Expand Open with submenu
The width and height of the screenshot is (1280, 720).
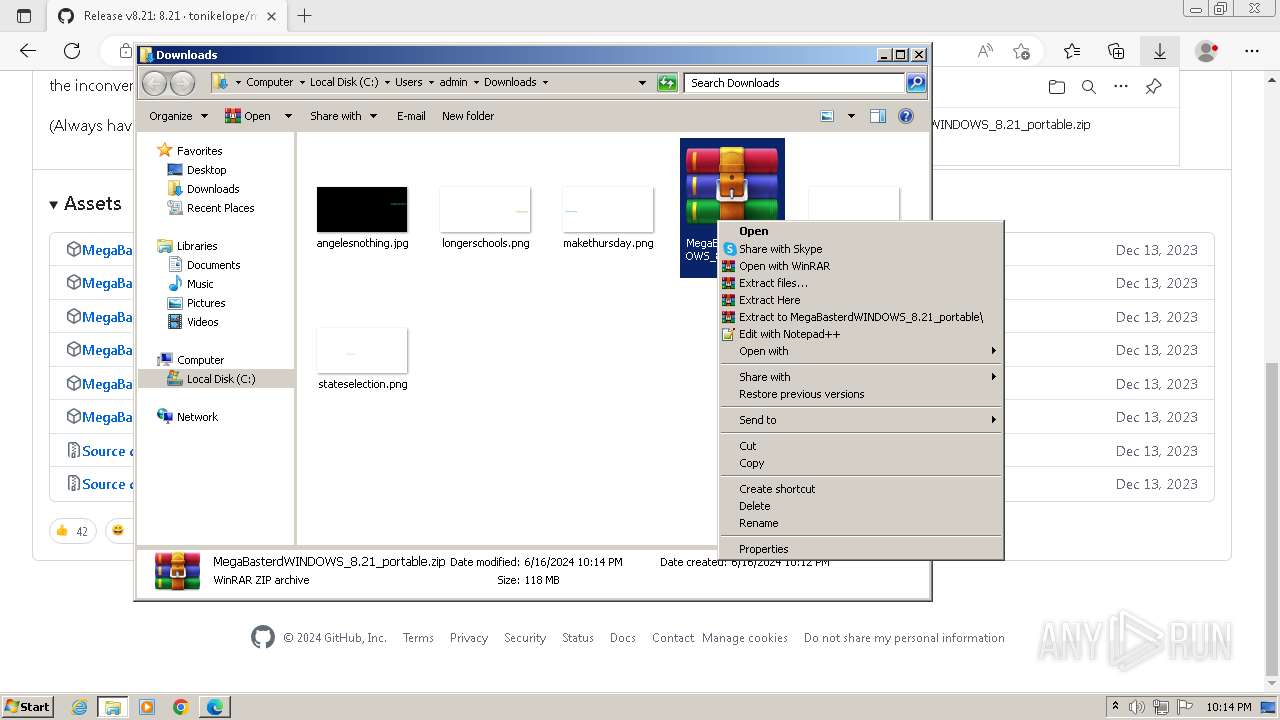(861, 351)
